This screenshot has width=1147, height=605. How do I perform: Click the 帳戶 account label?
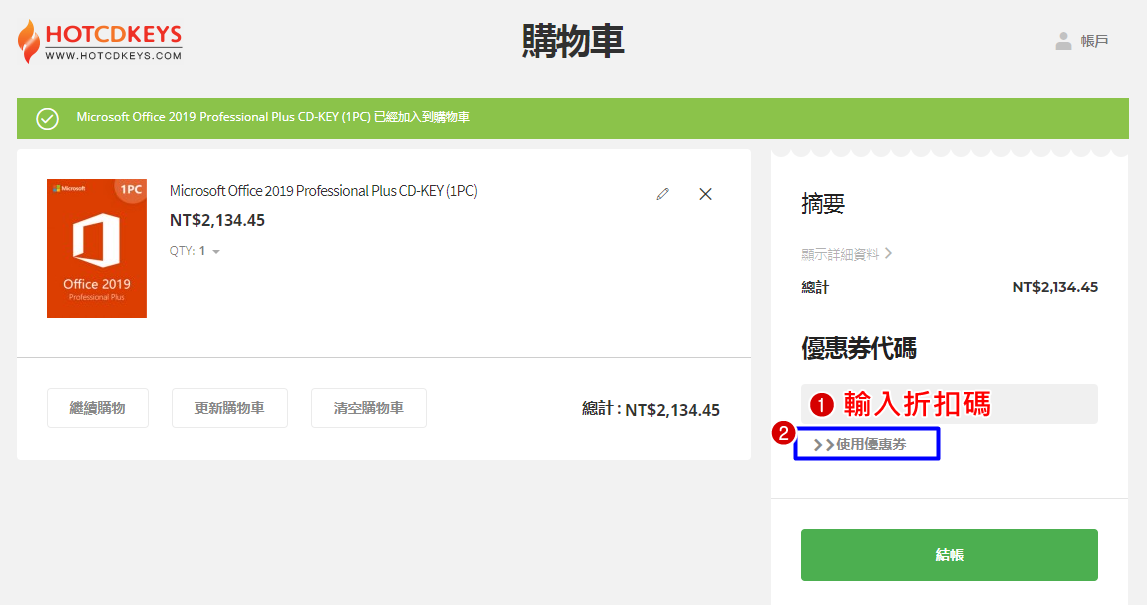click(x=1094, y=41)
